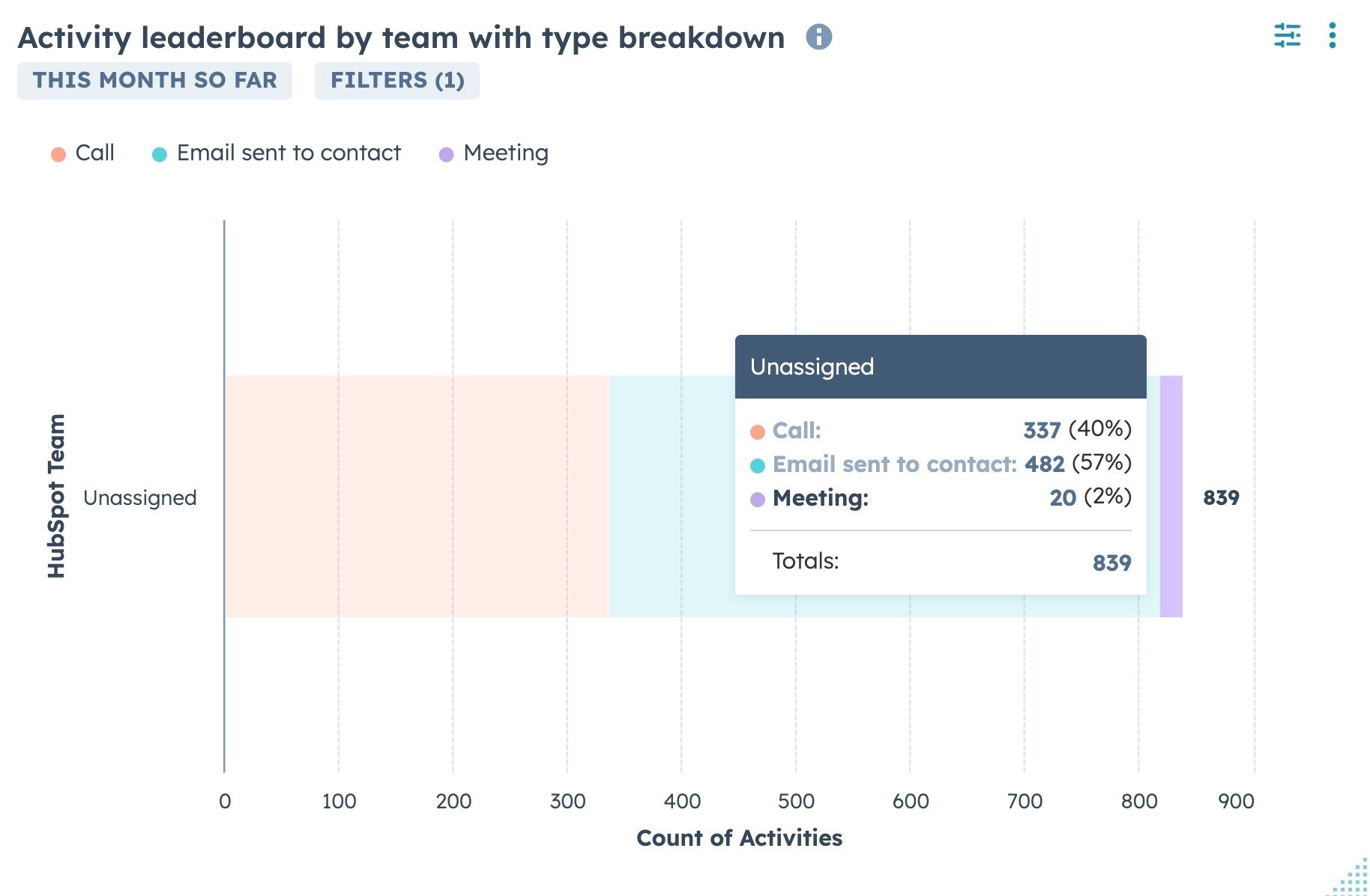Click the Unassigned label on the team axis

coord(140,497)
